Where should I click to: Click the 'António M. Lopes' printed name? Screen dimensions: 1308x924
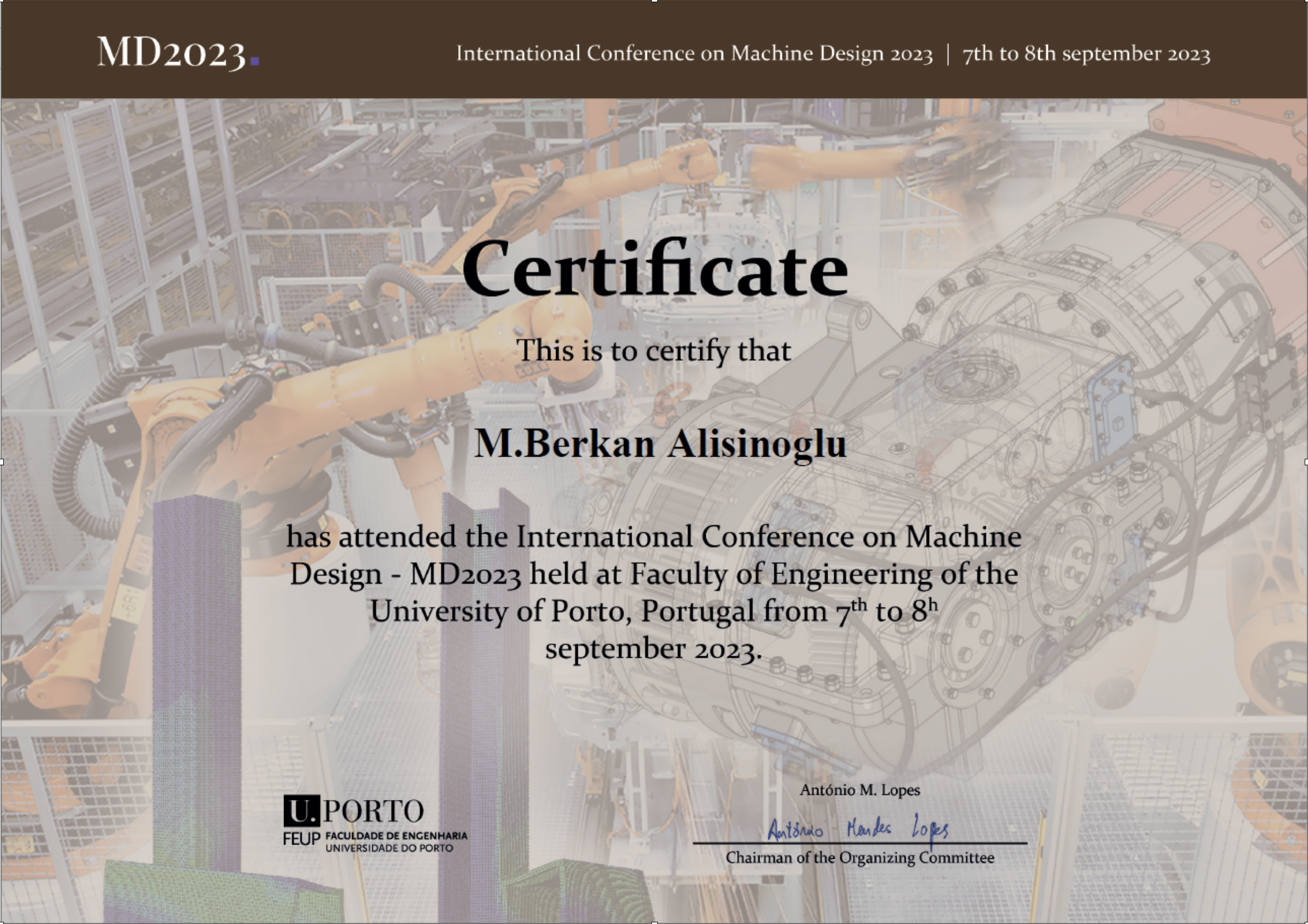860,790
